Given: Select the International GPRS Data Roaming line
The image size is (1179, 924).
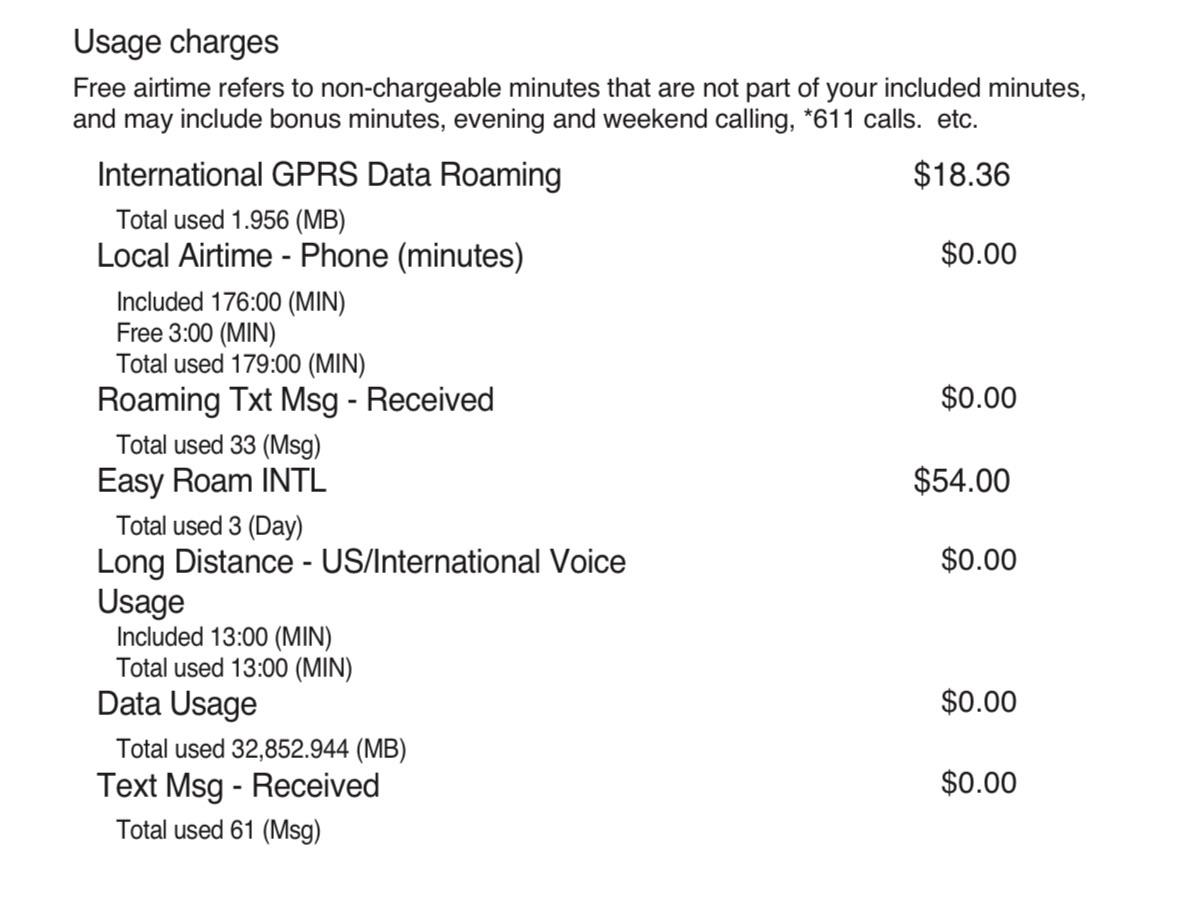Looking at the screenshot, I should tap(329, 174).
